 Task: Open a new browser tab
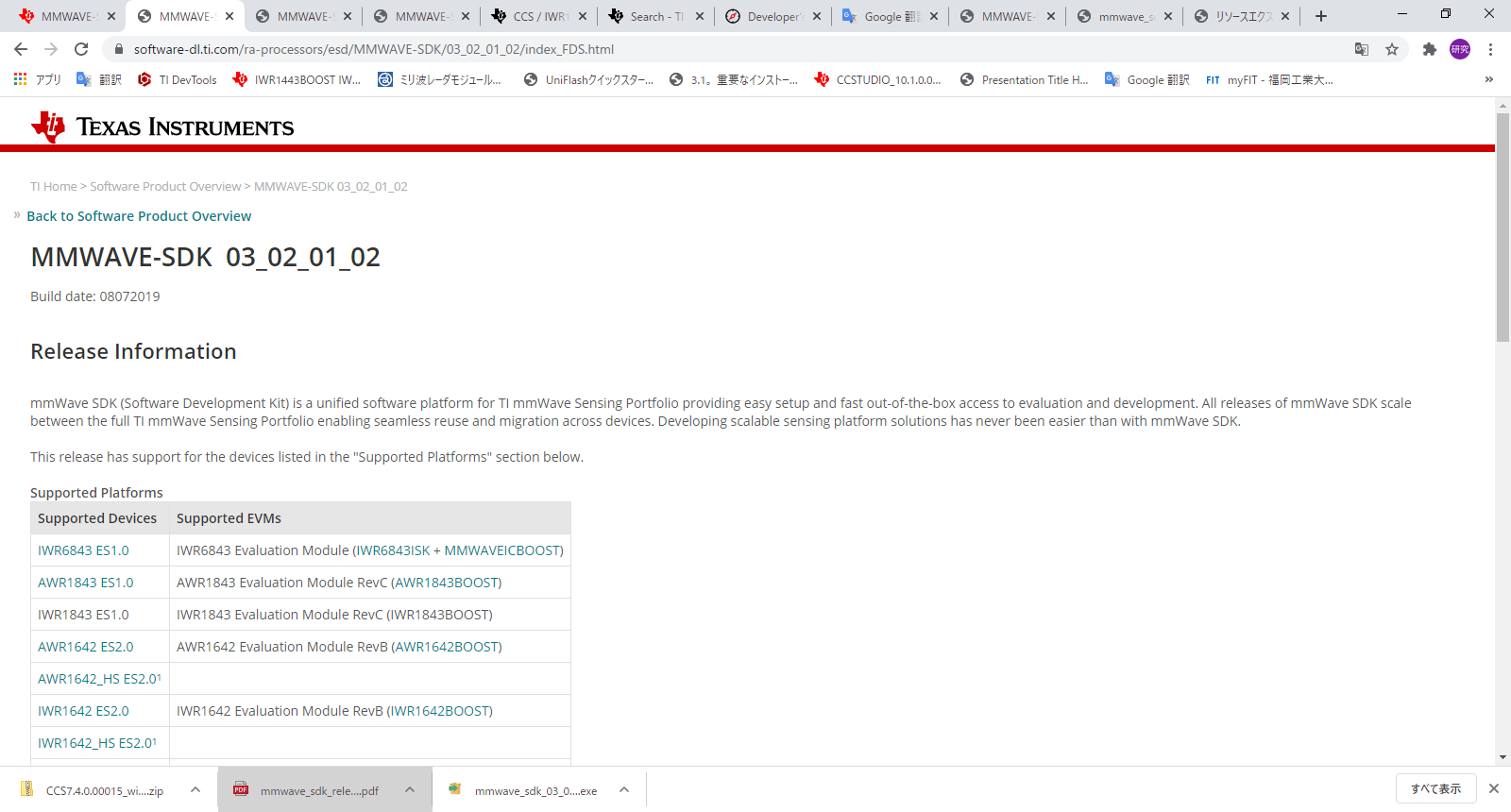tap(1321, 16)
